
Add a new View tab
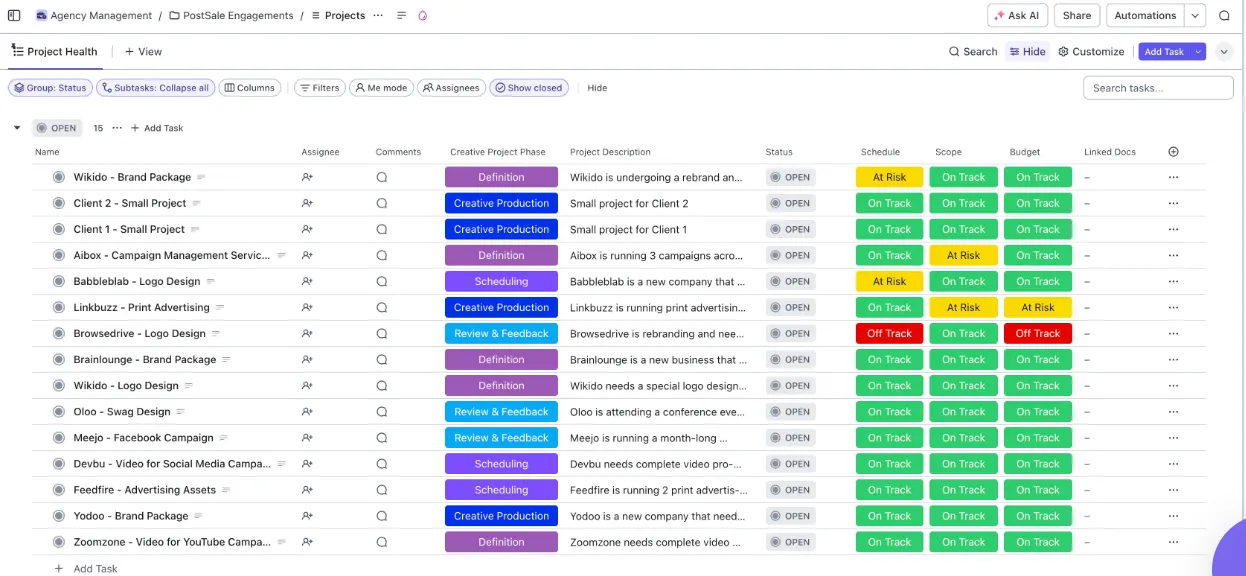[x=143, y=51]
